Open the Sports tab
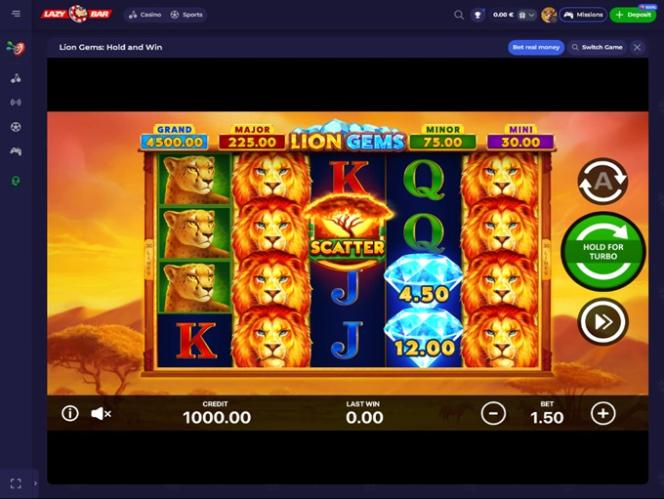This screenshot has width=664, height=499. (186, 15)
